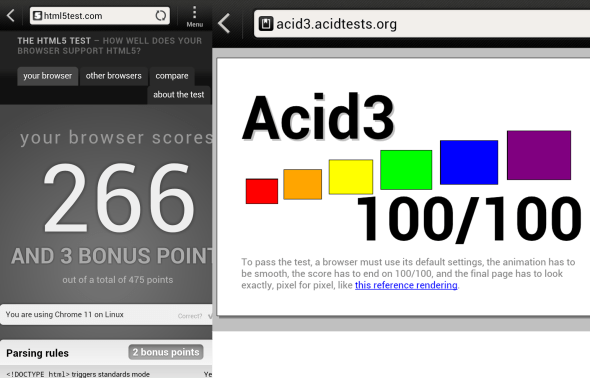590x378 pixels.
Task: Tap the '100/100' Acid3 score
Action: 469,219
